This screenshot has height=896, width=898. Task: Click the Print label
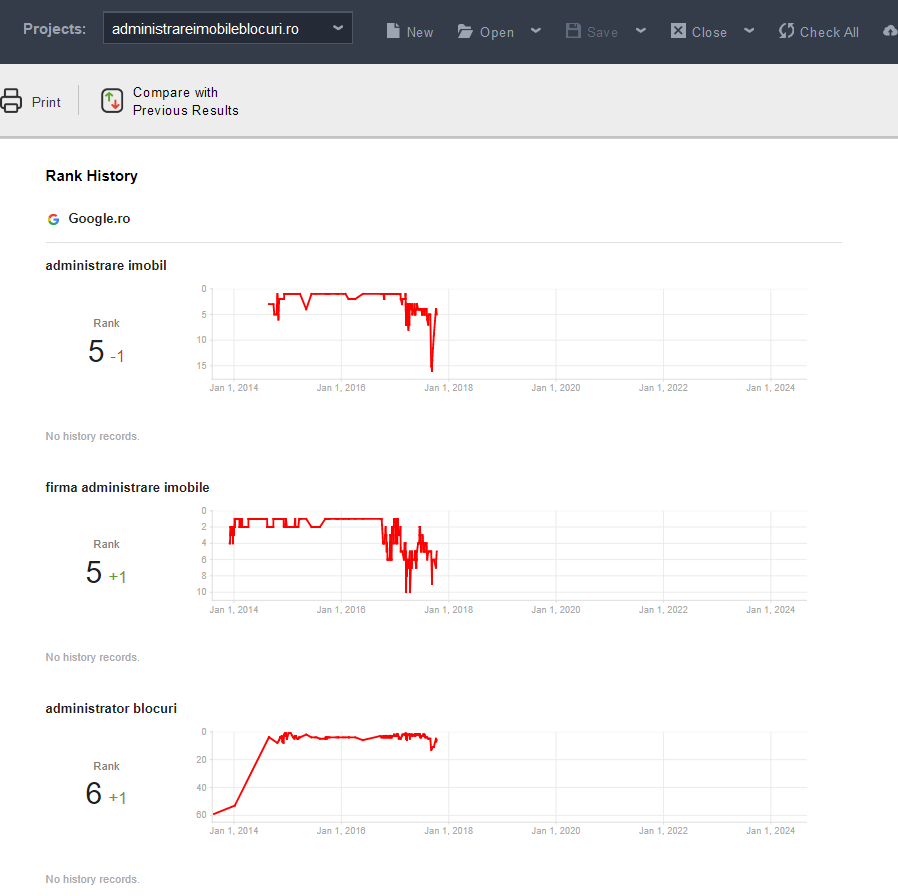[46, 101]
